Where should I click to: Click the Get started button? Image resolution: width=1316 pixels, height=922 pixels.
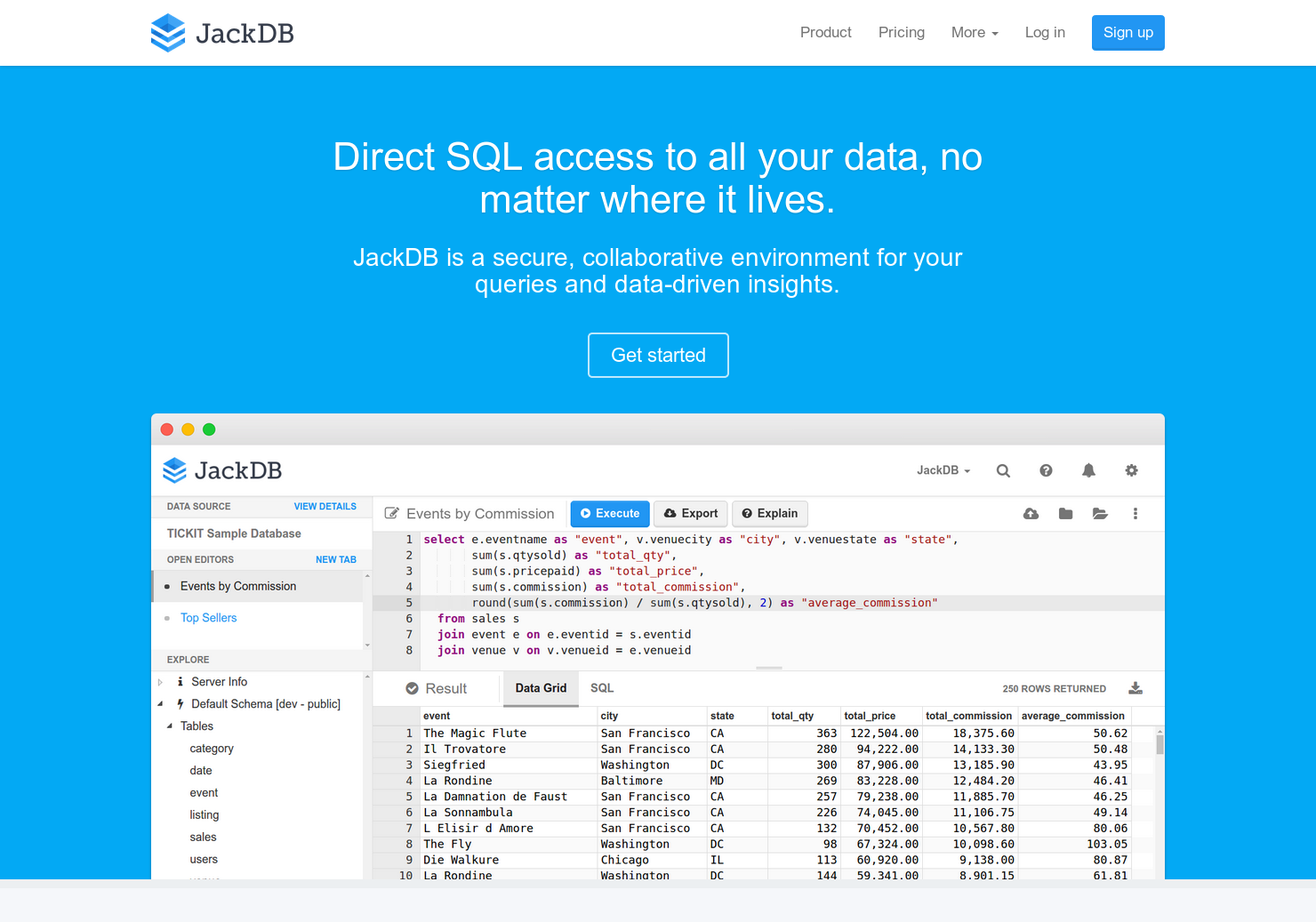pos(658,355)
